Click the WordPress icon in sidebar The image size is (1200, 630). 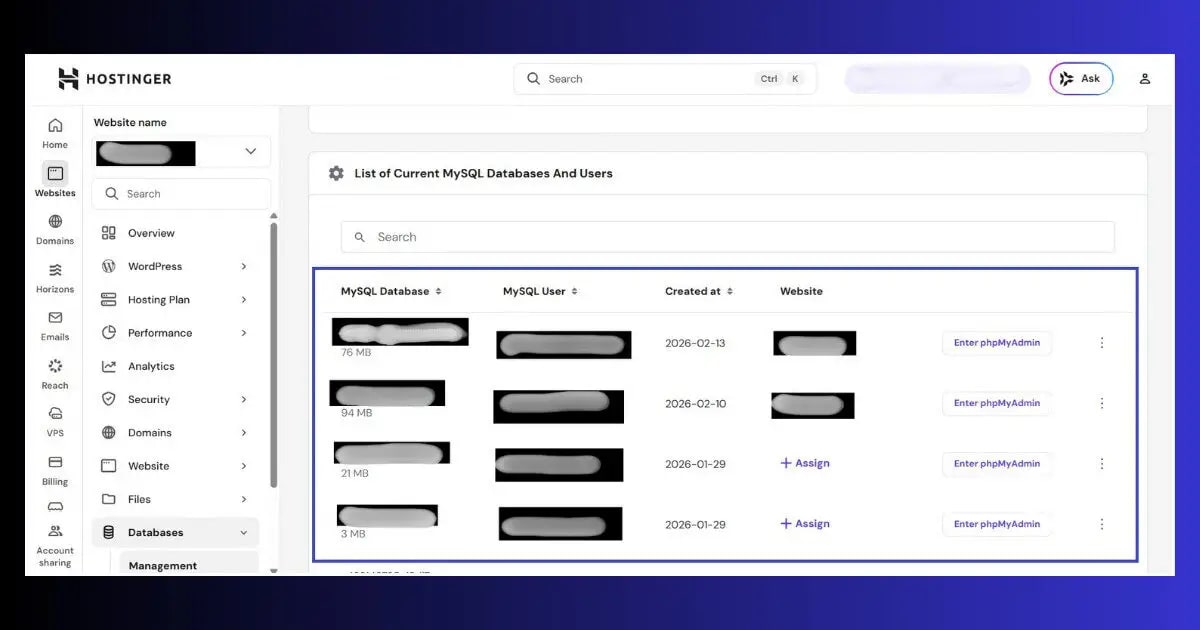coord(109,266)
